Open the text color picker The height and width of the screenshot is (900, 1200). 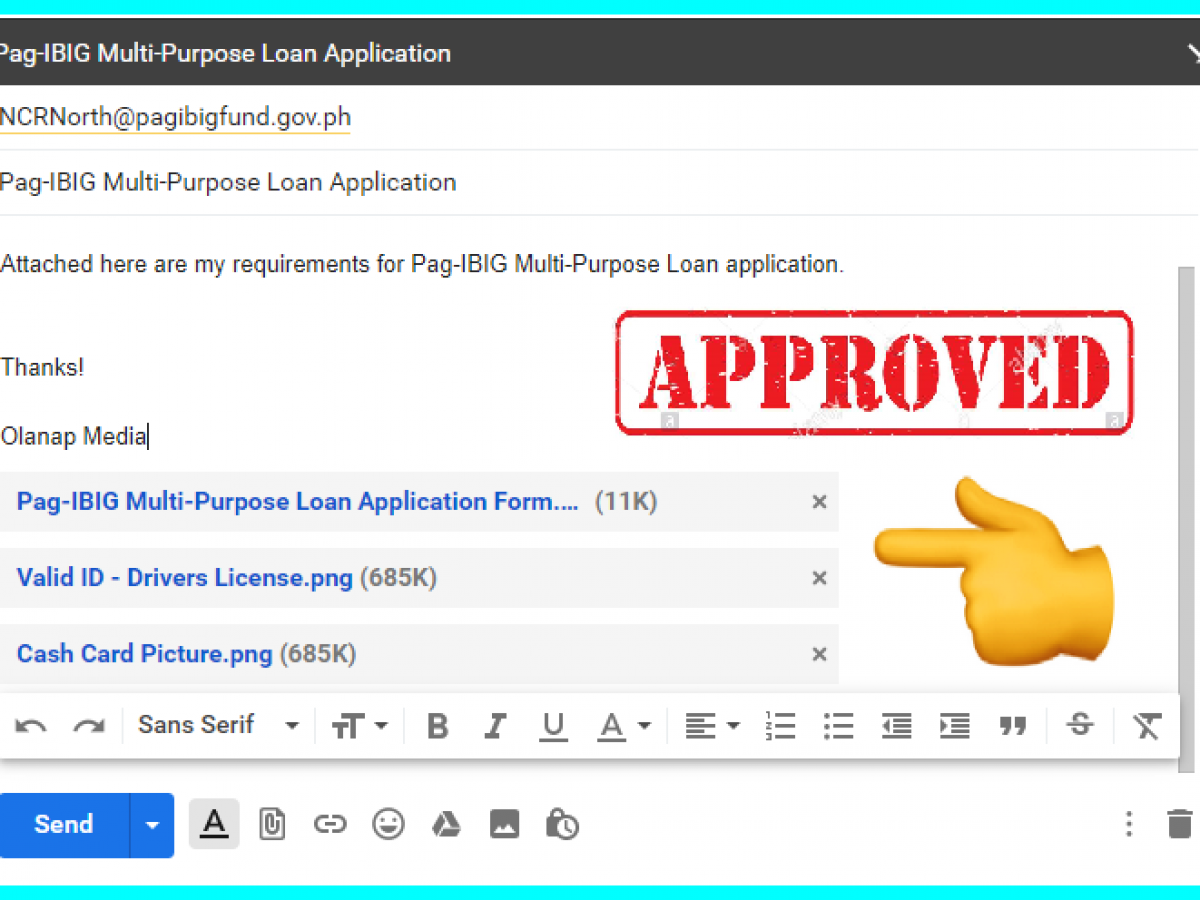624,726
